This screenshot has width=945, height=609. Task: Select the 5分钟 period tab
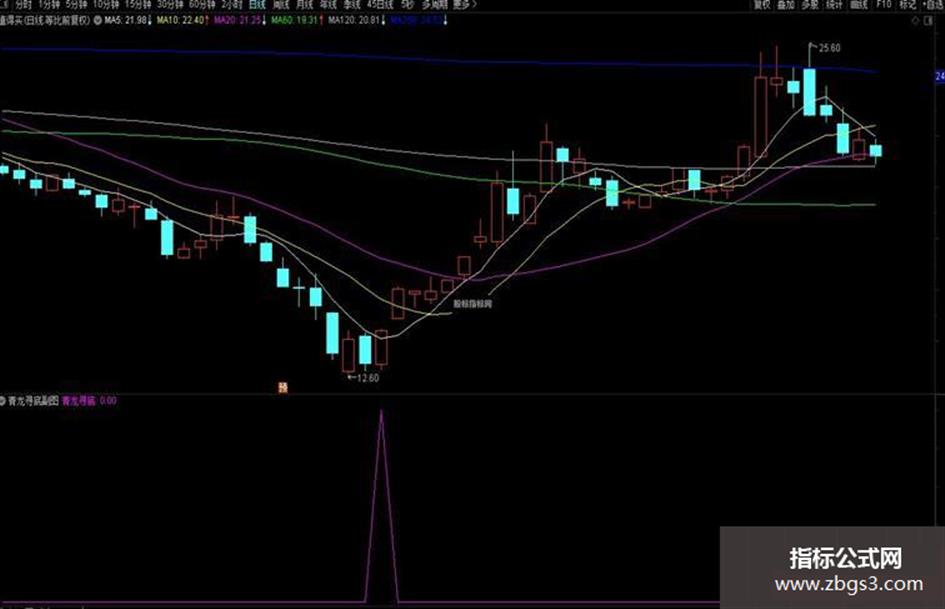[x=77, y=4]
